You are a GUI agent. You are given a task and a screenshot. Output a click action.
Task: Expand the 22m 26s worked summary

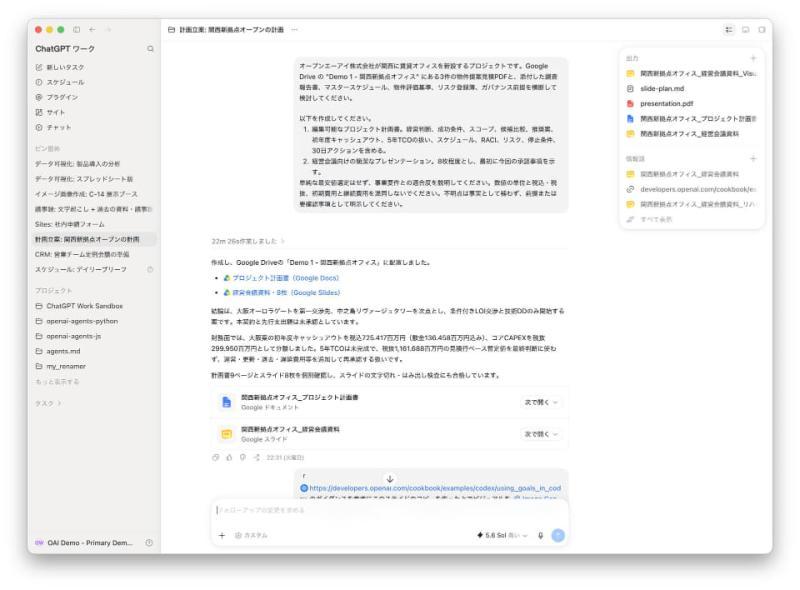[x=248, y=241]
